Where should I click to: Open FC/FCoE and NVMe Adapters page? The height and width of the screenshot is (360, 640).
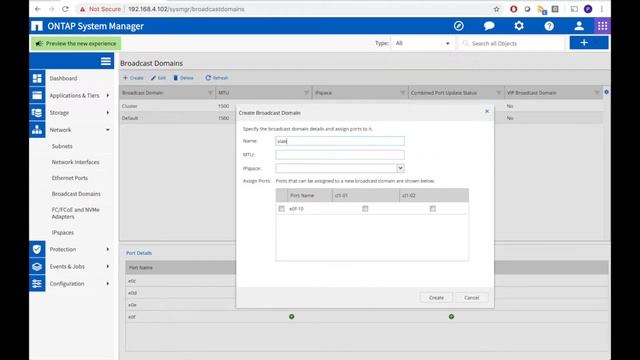tap(76, 213)
